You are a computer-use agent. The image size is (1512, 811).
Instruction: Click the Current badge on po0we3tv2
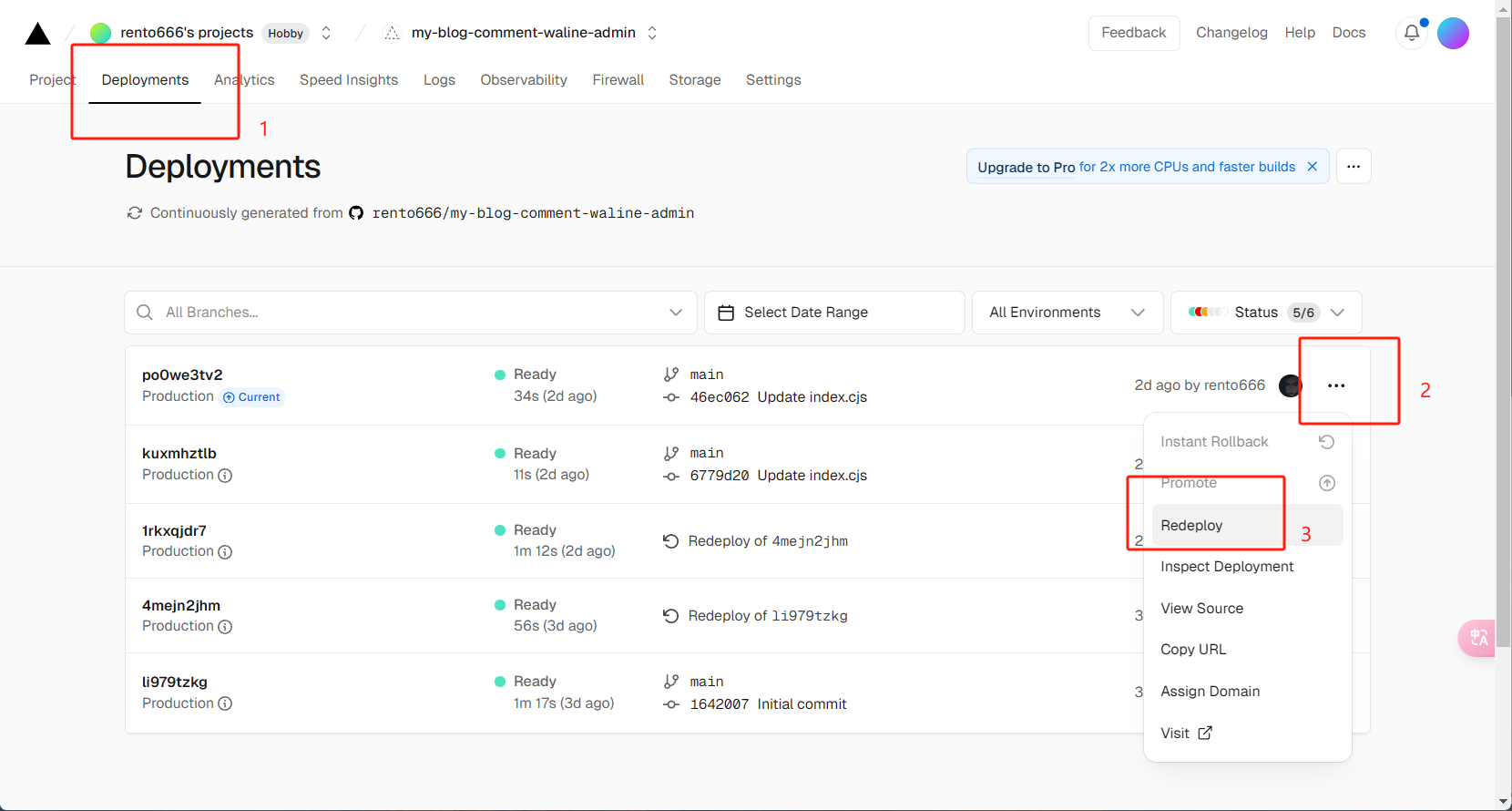tap(252, 397)
